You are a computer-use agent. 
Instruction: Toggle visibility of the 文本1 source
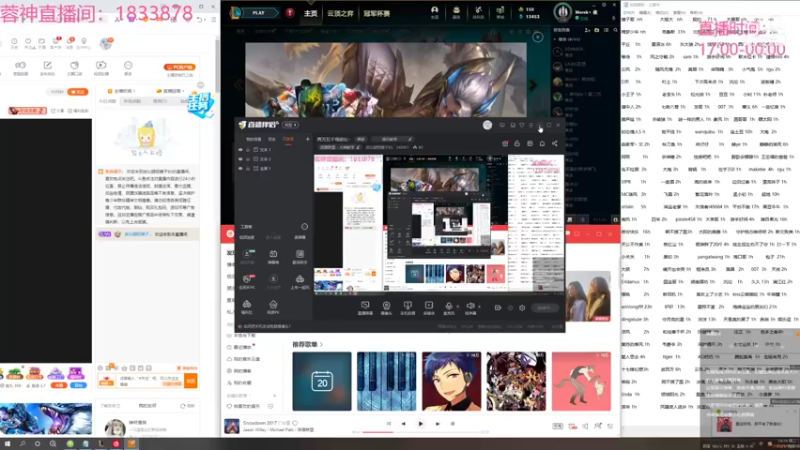(x=241, y=150)
